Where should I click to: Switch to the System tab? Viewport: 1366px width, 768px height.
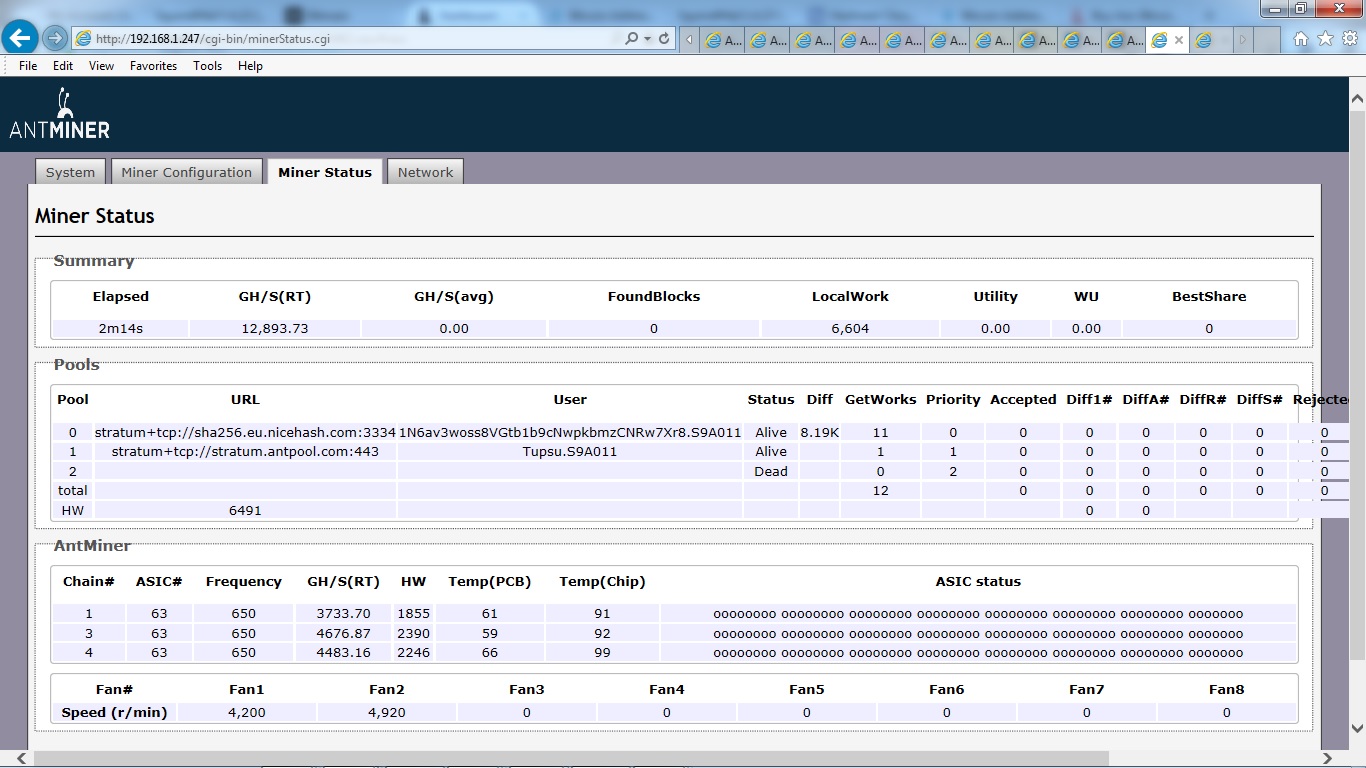coord(70,172)
